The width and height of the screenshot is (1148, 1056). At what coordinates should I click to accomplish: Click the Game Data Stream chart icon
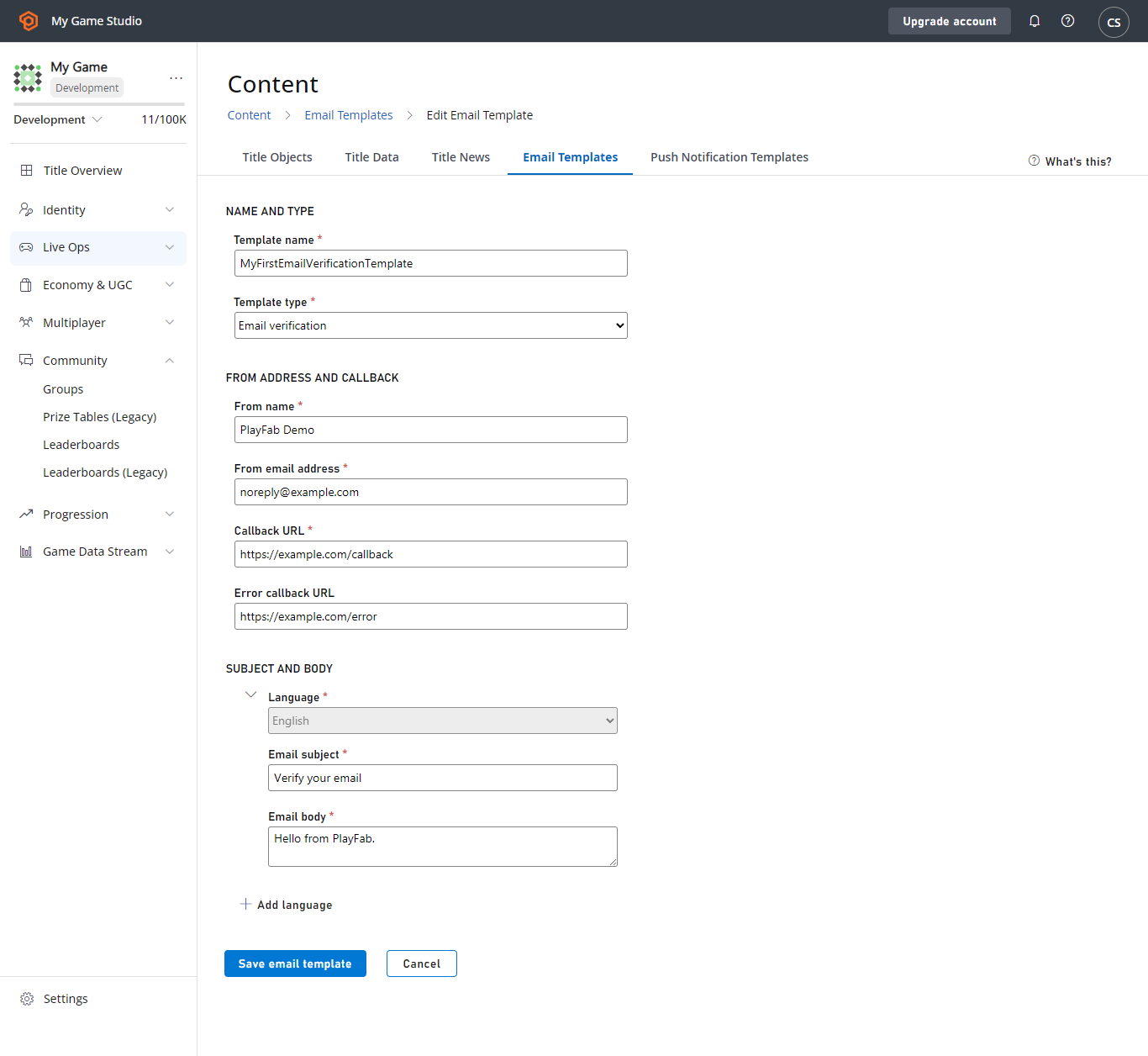[26, 552]
